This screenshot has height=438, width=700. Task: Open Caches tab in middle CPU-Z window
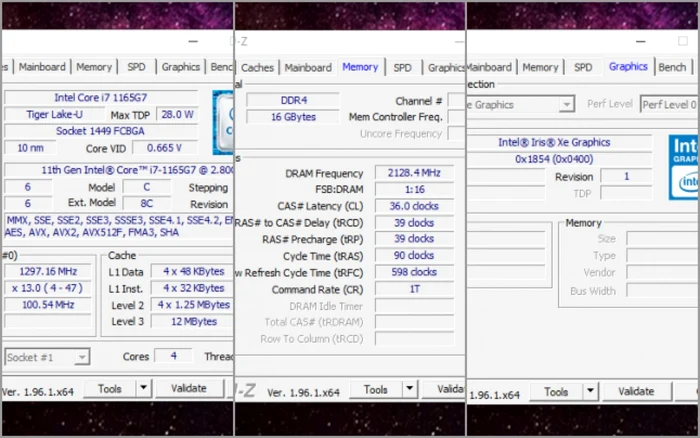[x=257, y=68]
